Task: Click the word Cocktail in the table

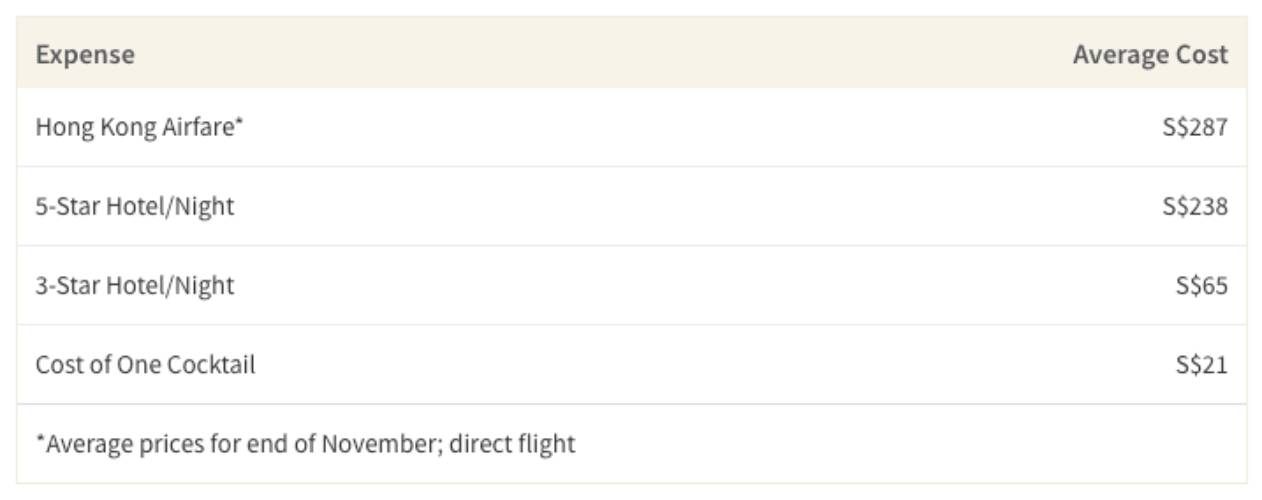Action: [211, 364]
